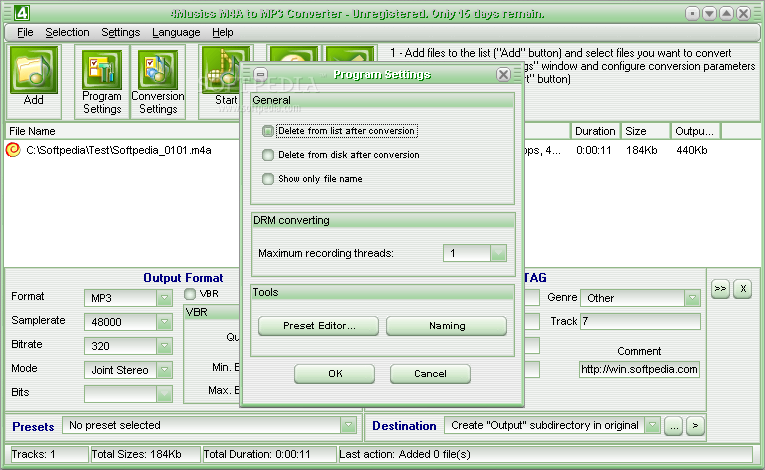The height and width of the screenshot is (470, 765).
Task: Enable Delete from list after conversion
Action: tap(267, 131)
